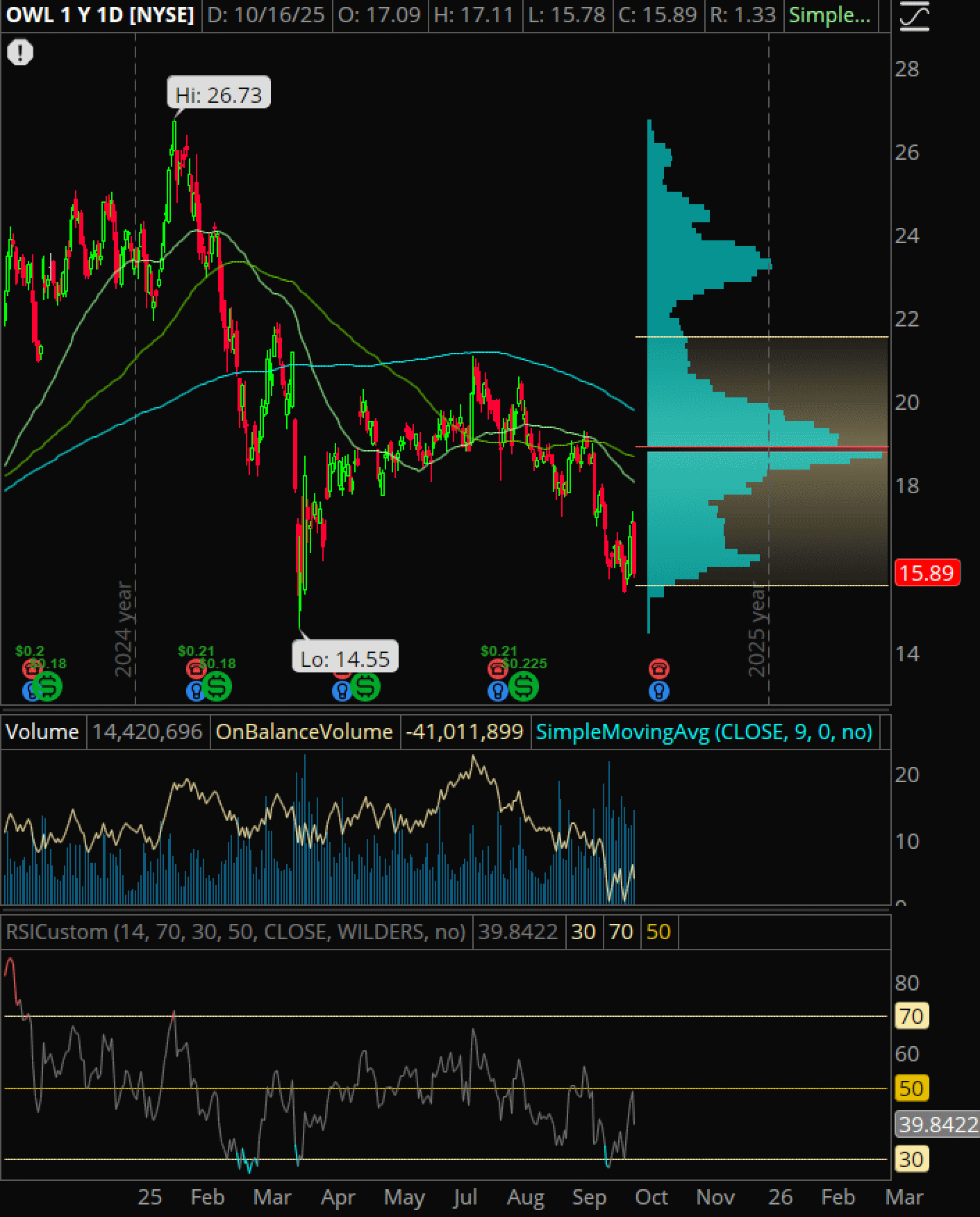Click the "O: 17.09" open price readout
The image size is (980, 1217).
point(379,15)
